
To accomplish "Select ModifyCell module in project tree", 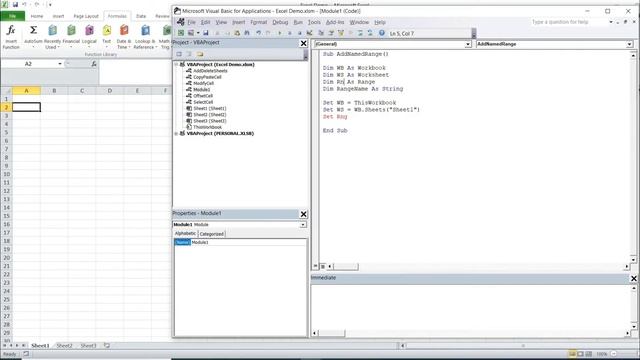I will click(203, 83).
